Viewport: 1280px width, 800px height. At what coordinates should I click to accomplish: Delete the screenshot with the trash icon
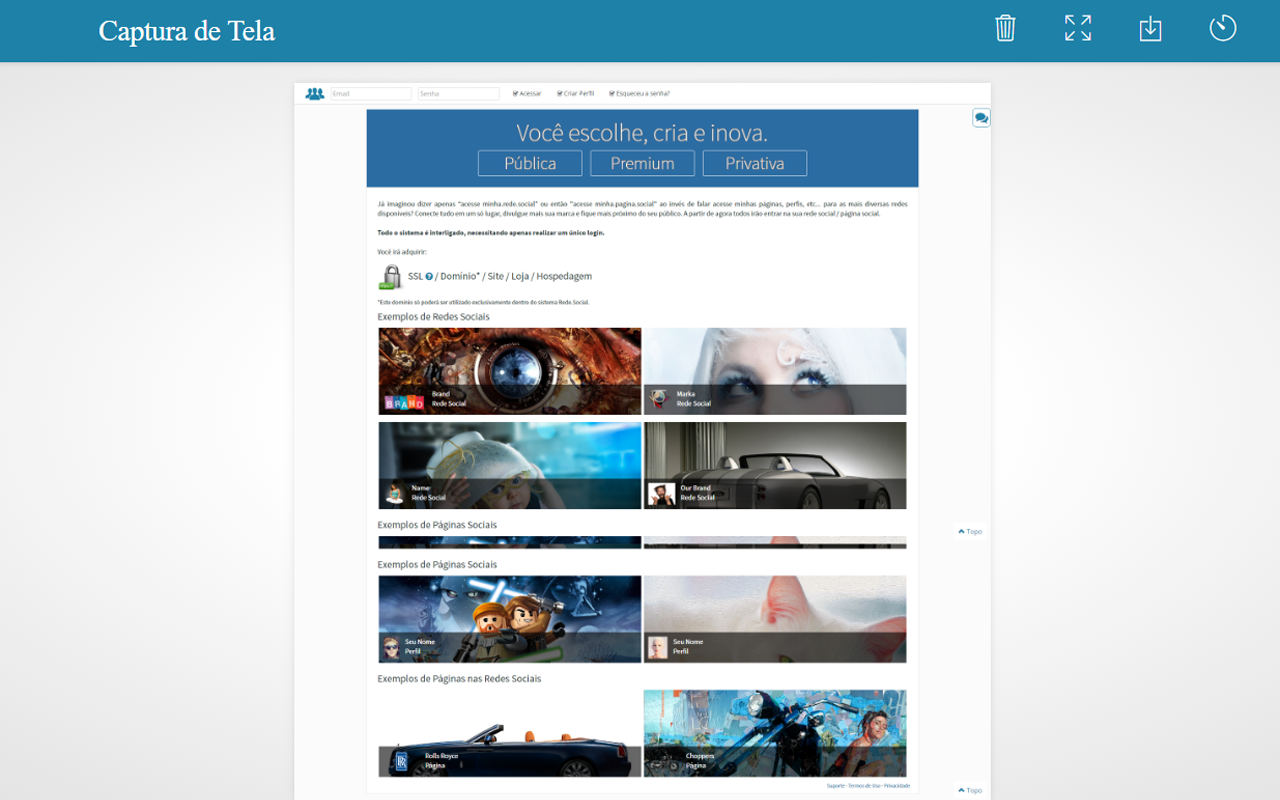[1005, 28]
